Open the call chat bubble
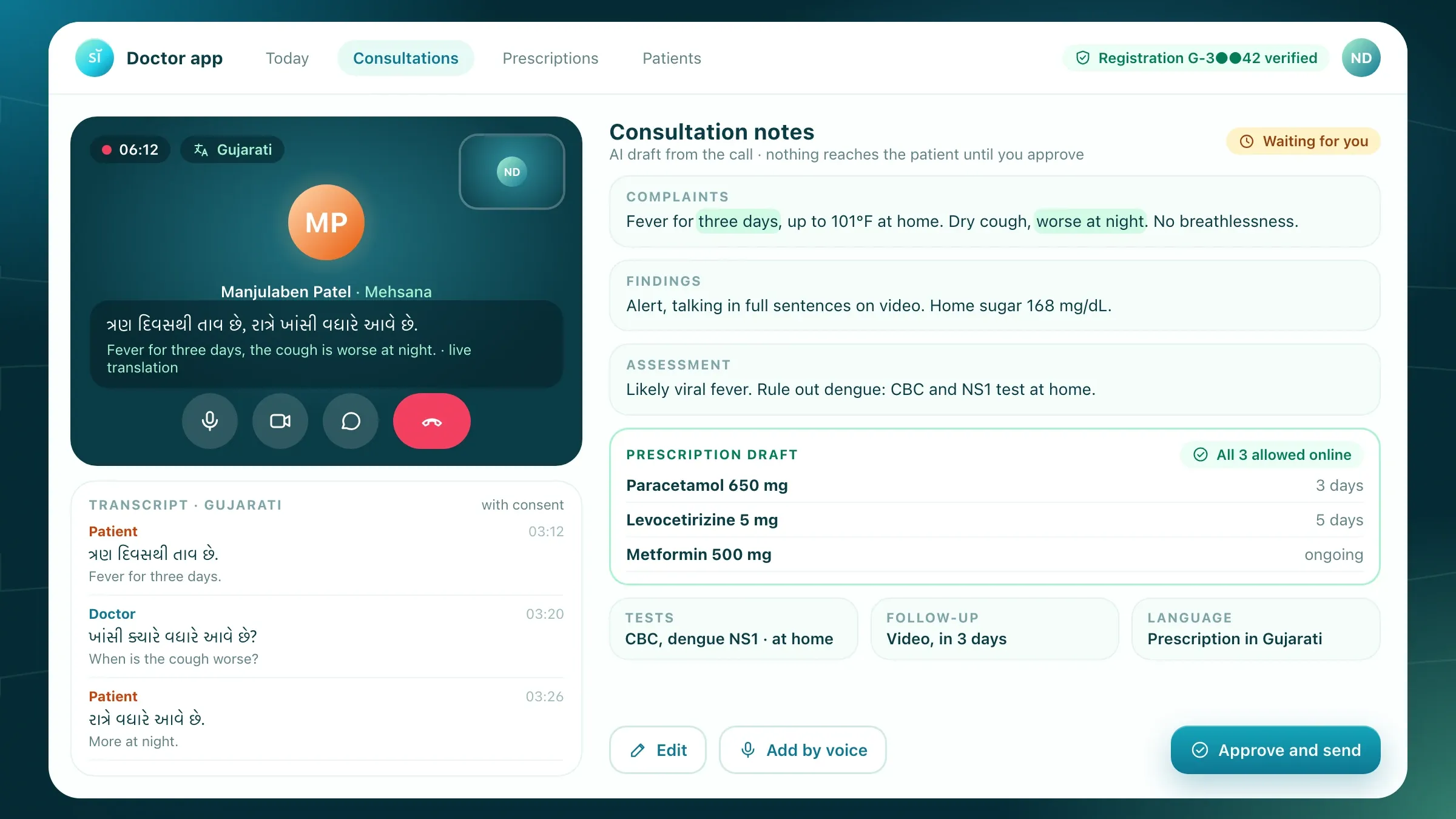1456x819 pixels. pos(351,421)
